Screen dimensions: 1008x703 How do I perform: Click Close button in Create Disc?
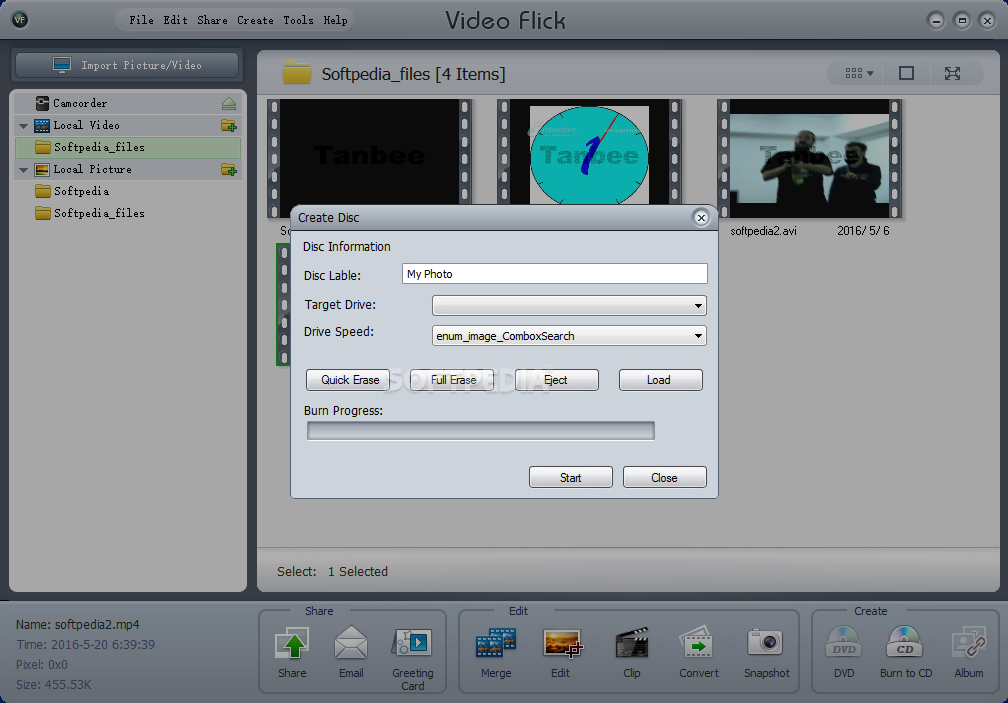665,477
